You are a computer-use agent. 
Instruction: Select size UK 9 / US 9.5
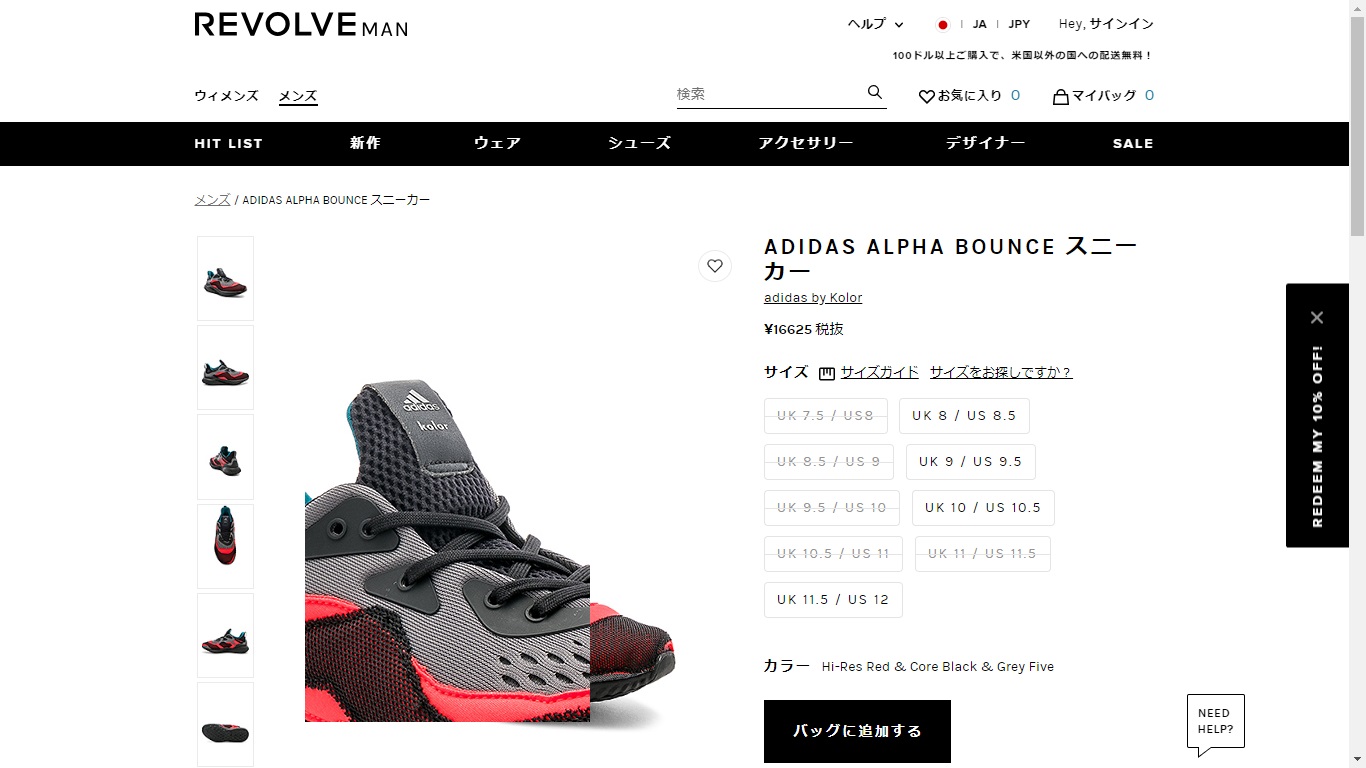pyautogui.click(x=971, y=462)
